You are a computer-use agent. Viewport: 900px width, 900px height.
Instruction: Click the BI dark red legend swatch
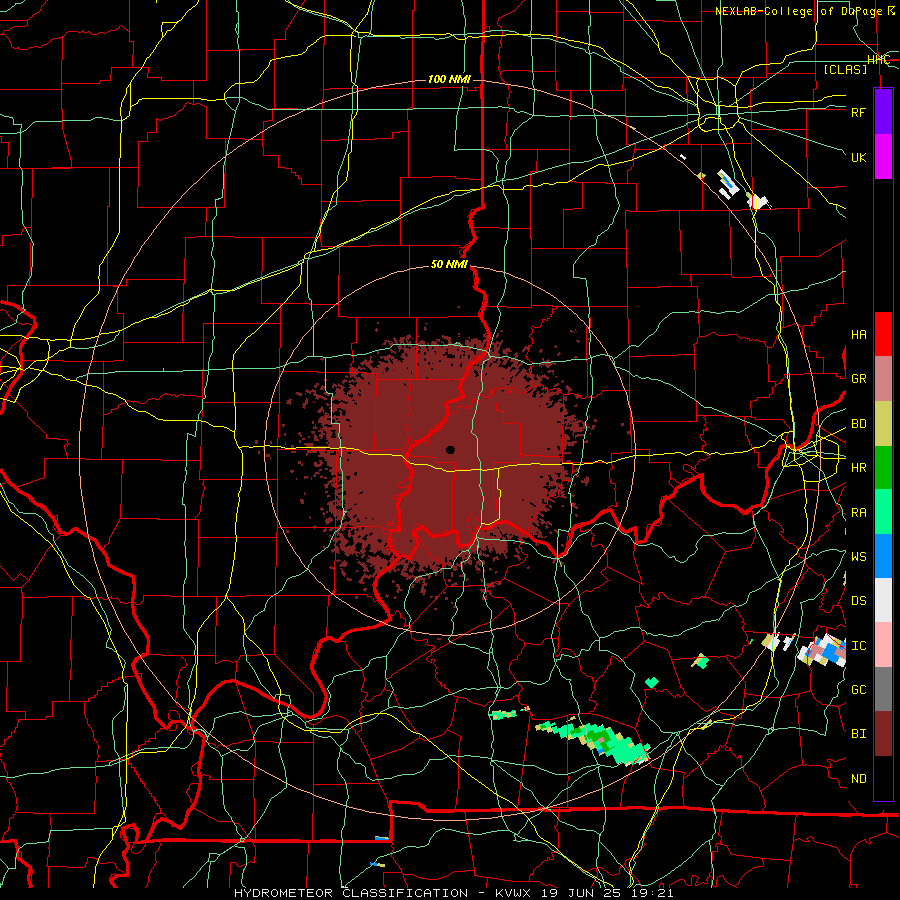click(883, 734)
